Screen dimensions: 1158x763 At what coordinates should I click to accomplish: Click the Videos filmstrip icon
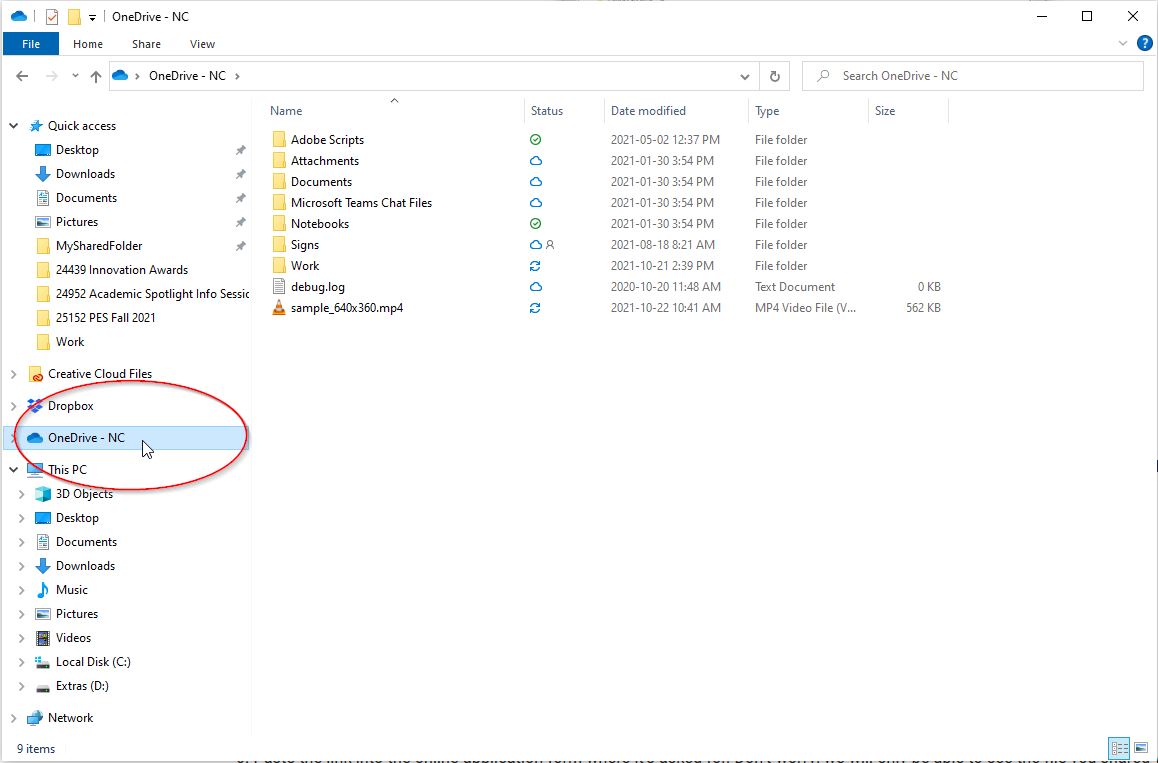click(x=43, y=638)
